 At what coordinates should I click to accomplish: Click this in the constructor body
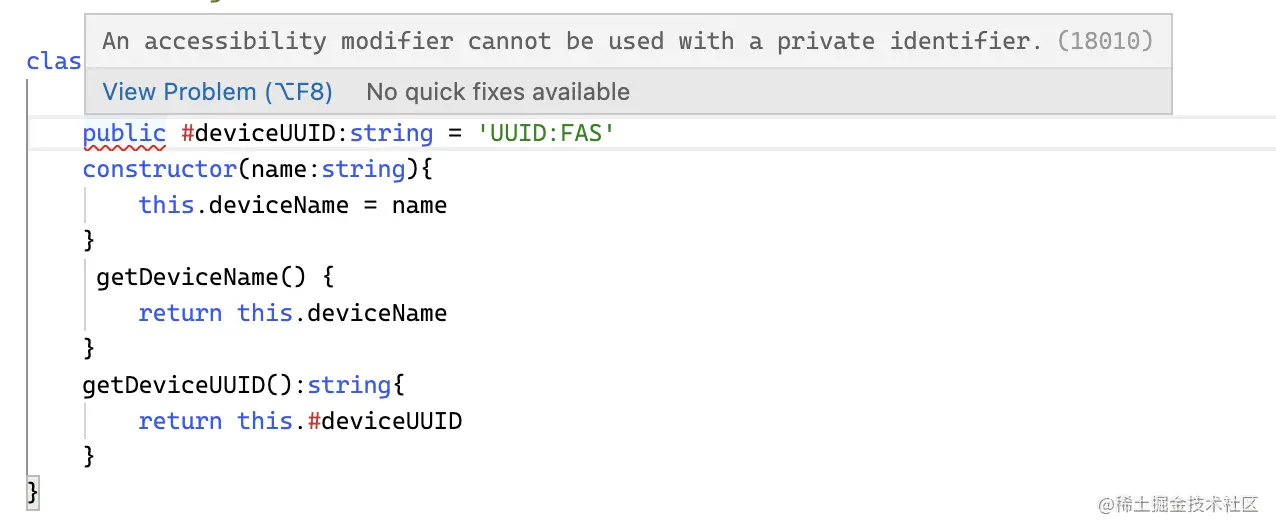pos(166,205)
